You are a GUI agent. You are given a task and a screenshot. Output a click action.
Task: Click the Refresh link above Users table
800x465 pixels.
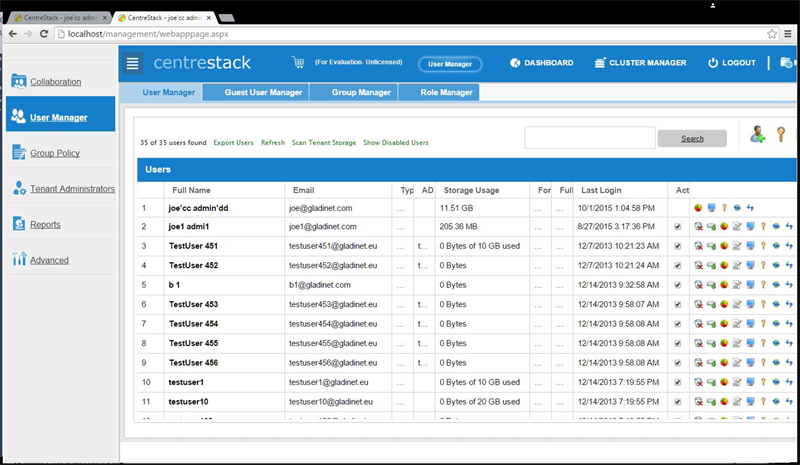tap(273, 143)
